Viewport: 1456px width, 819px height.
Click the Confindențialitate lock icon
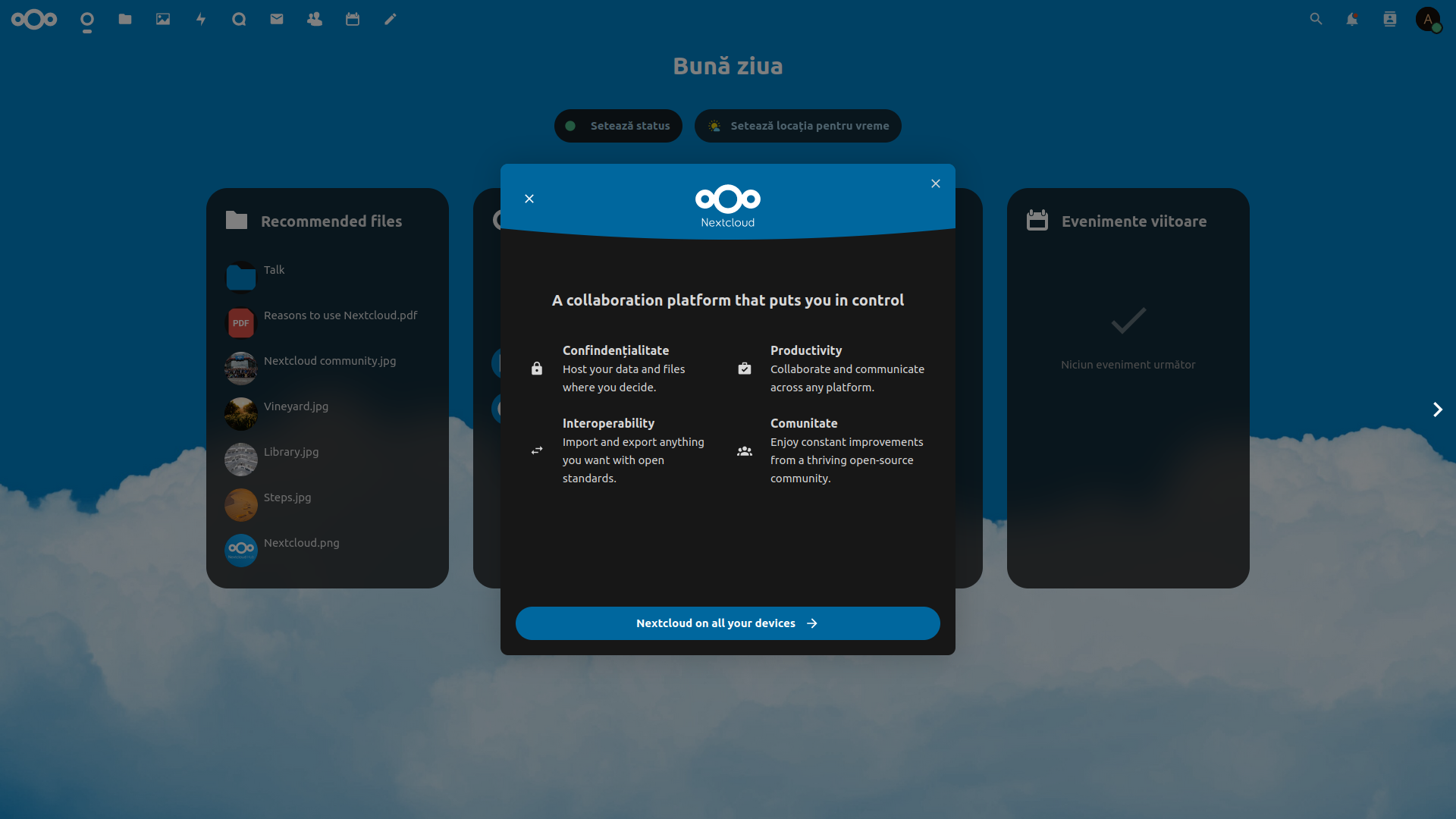click(537, 369)
